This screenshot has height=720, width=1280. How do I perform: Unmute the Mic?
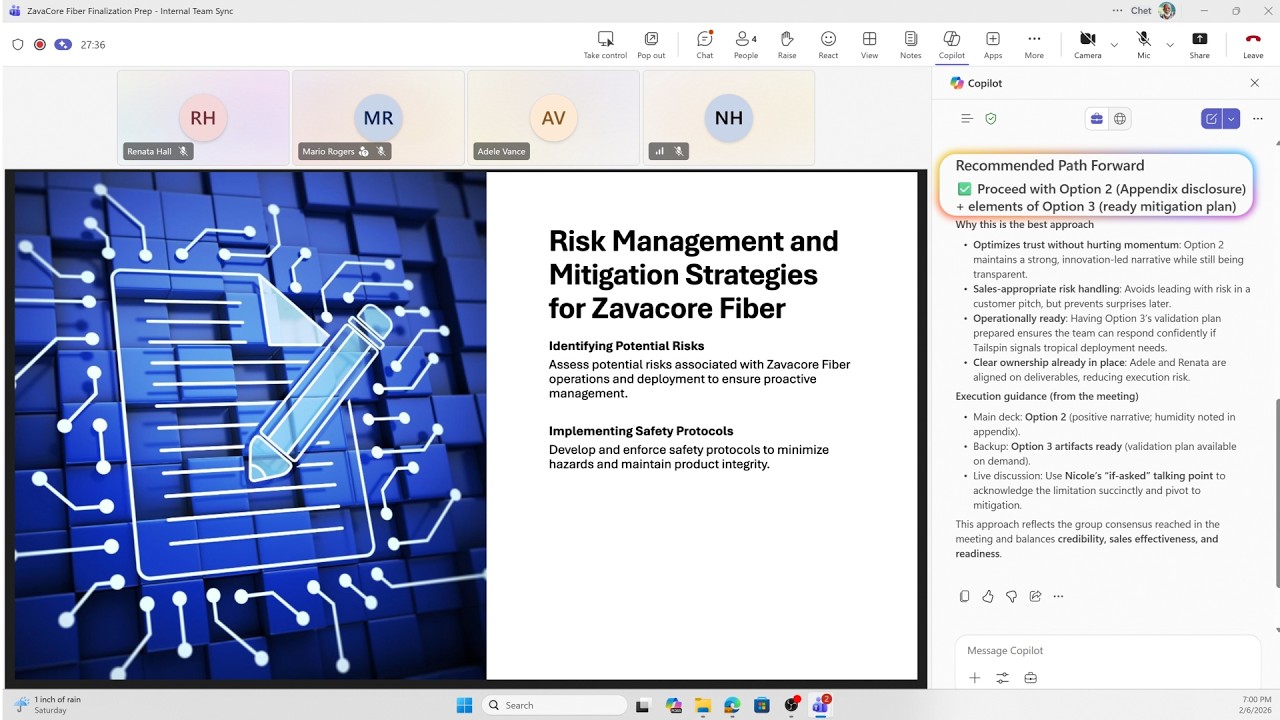pyautogui.click(x=1143, y=44)
